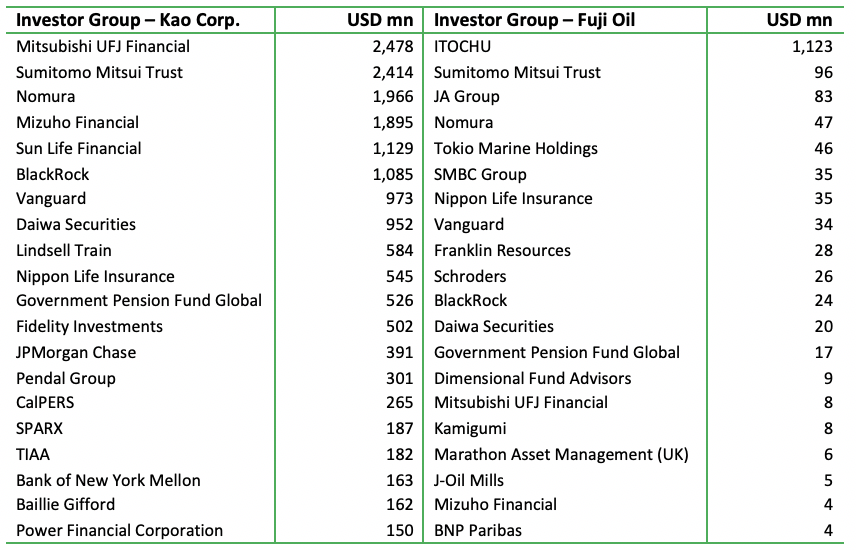Image resolution: width=856 pixels, height=550 pixels.
Task: Select the Power Financial Corporation row
Action: click(x=119, y=530)
